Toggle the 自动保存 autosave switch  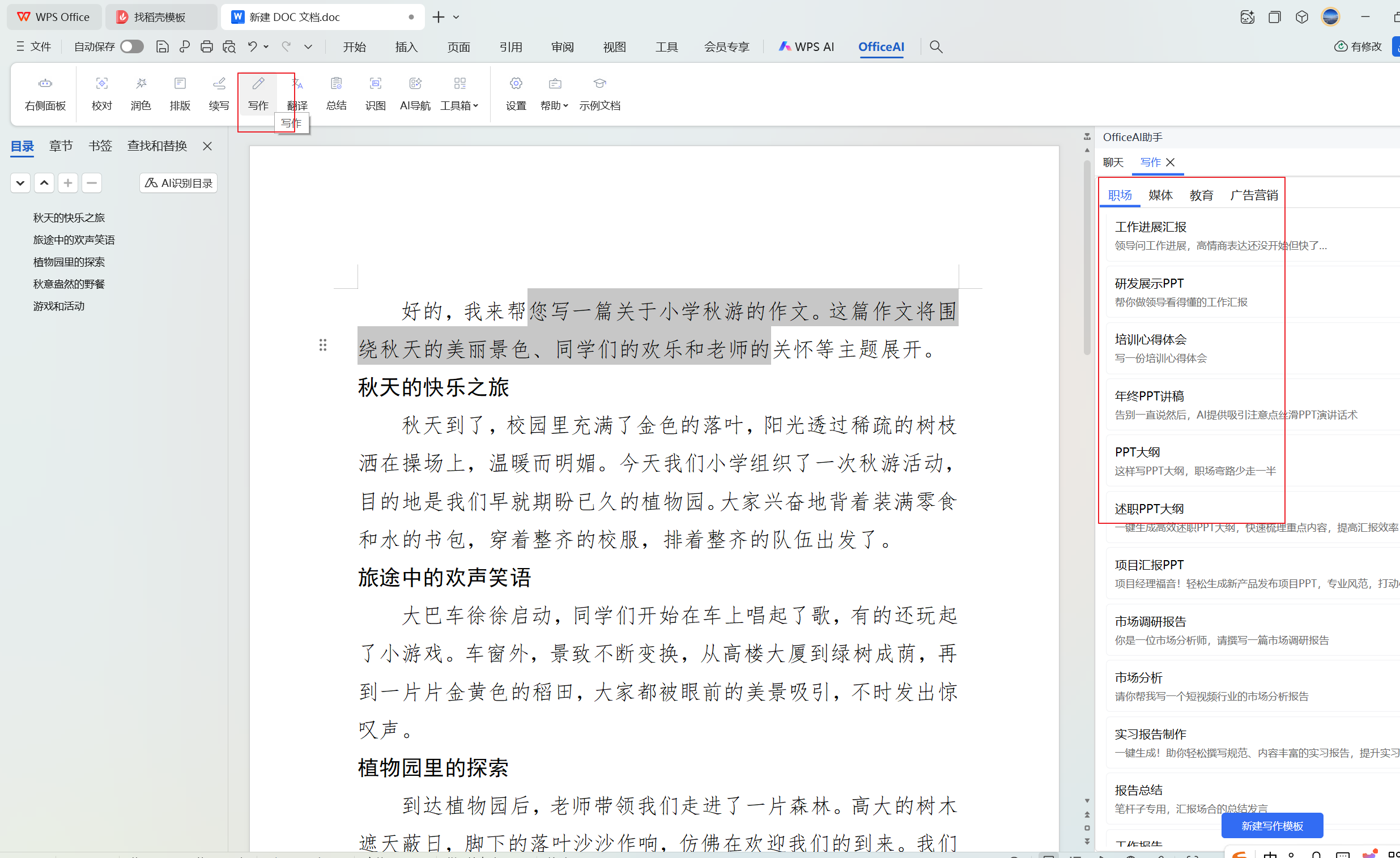click(x=132, y=46)
